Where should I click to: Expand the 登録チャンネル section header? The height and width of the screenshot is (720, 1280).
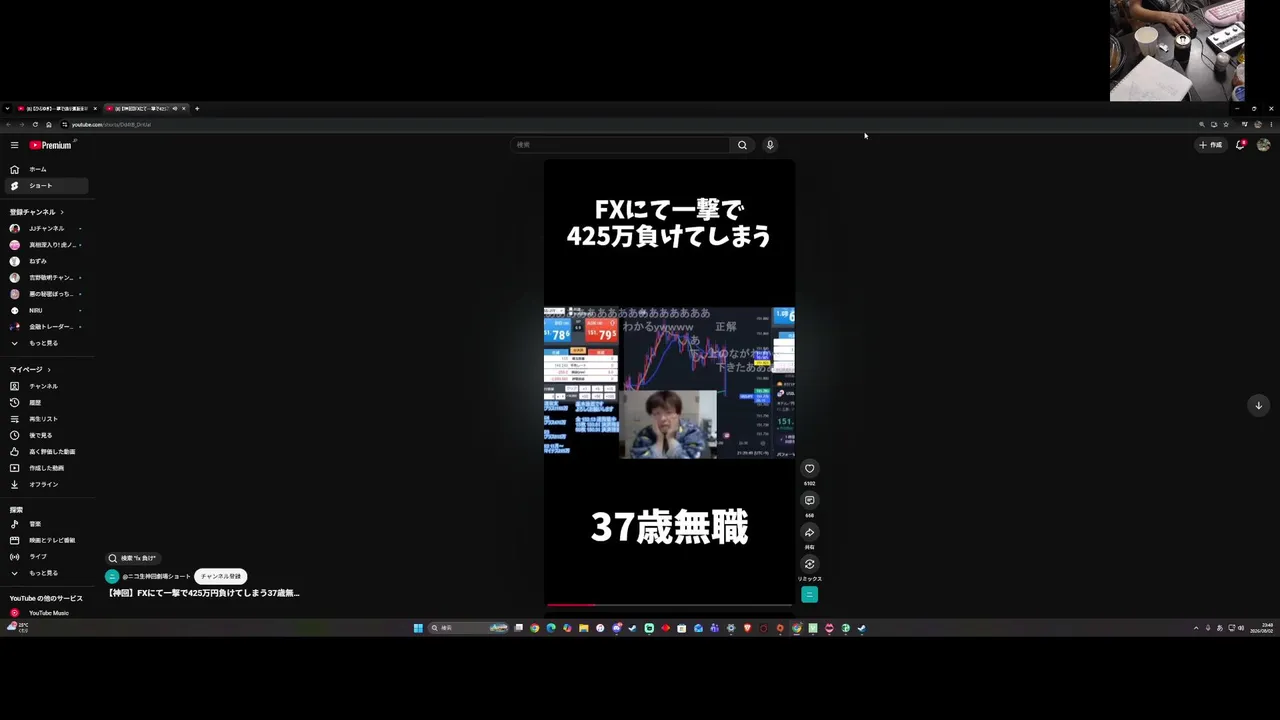(x=37, y=212)
